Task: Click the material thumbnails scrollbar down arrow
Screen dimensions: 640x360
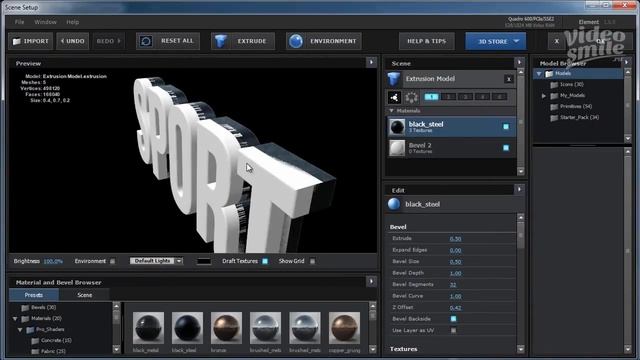Action: click(373, 349)
